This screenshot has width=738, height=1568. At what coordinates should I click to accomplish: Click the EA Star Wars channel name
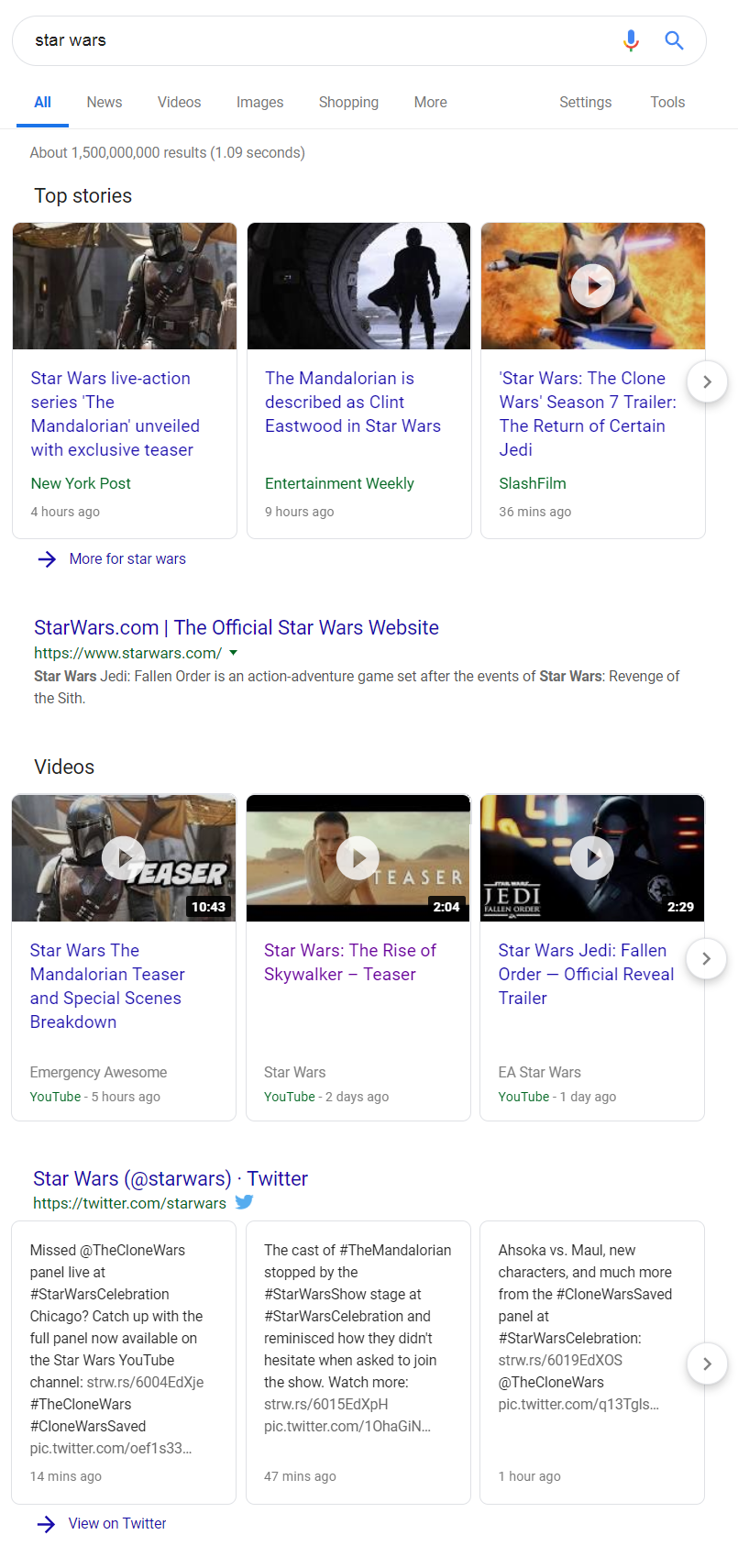(540, 1072)
